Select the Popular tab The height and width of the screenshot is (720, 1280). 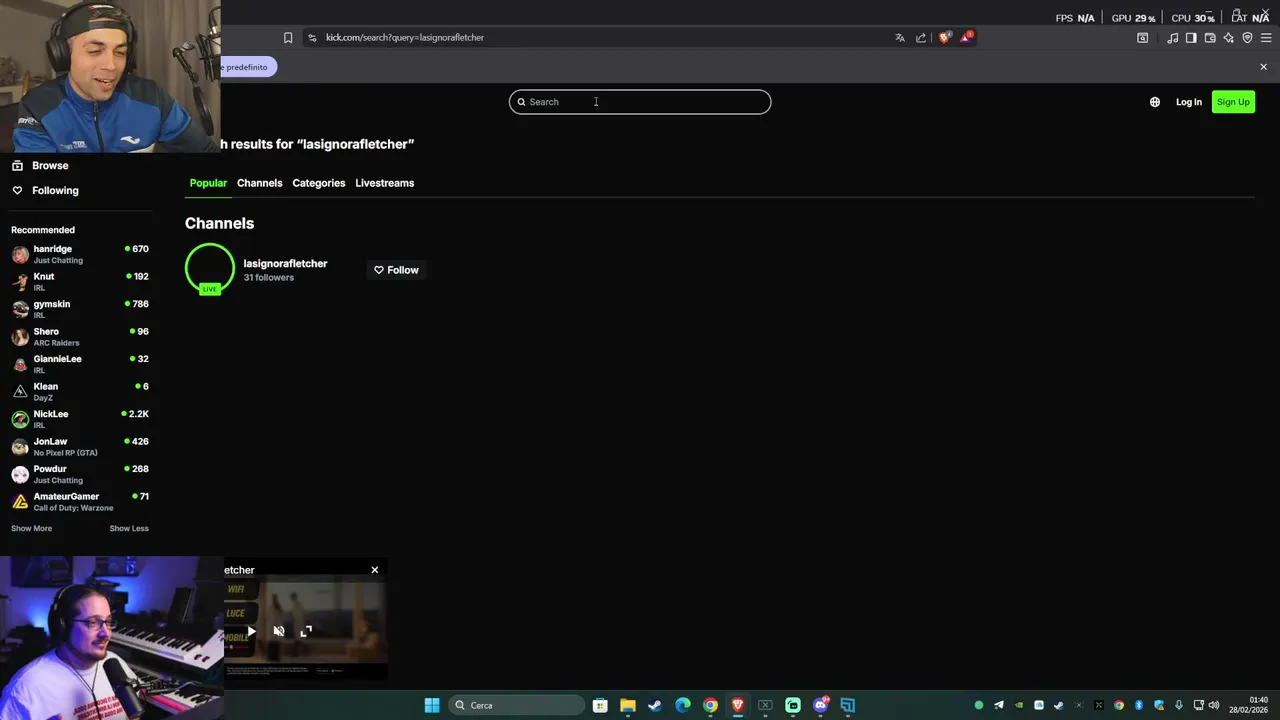tap(208, 183)
